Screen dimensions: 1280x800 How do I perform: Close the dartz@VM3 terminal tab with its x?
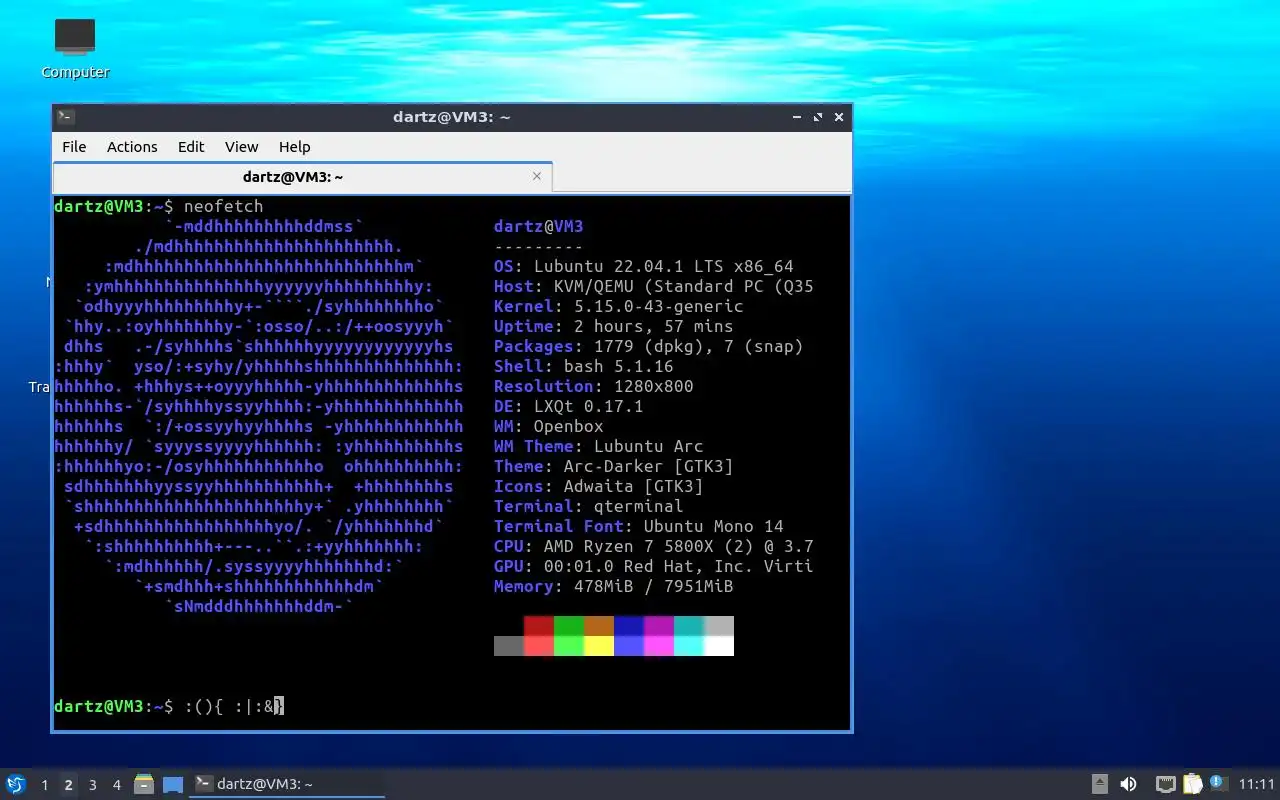[x=537, y=176]
